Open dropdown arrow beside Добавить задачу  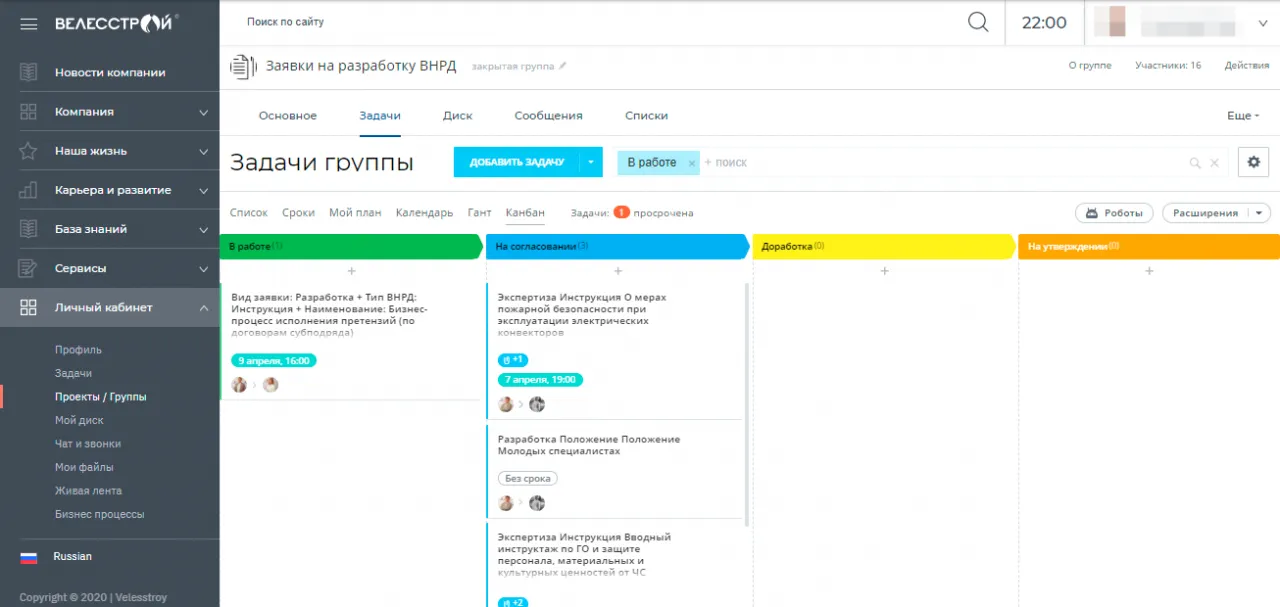pyautogui.click(x=591, y=162)
